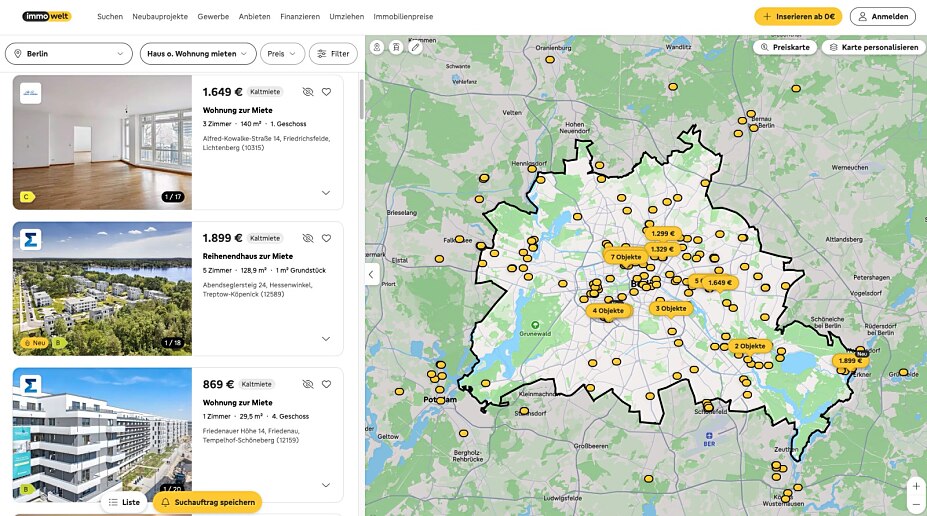Select the 1.649 € map price marker
927x516 pixels.
(720, 283)
